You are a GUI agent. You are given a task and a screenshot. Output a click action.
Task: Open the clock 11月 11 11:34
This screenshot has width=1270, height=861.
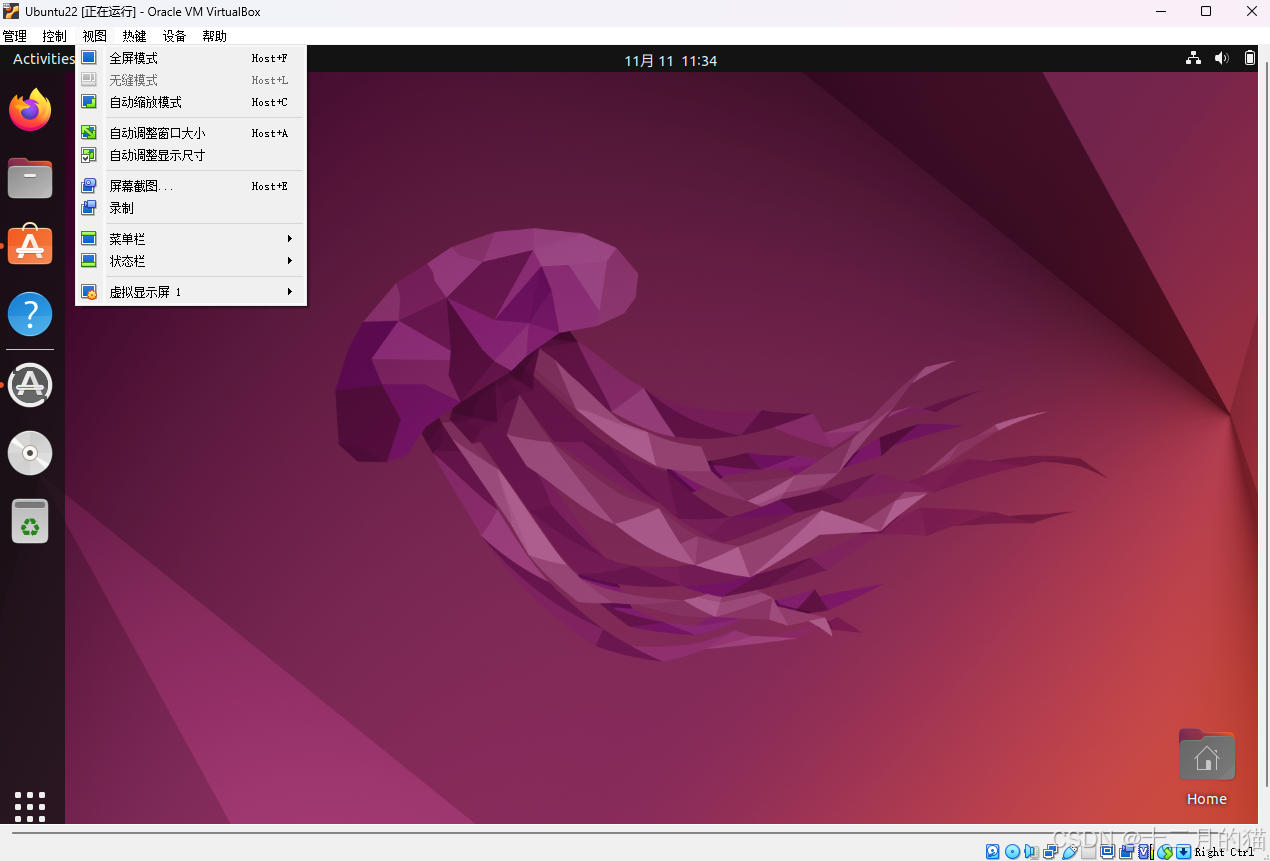(x=671, y=60)
